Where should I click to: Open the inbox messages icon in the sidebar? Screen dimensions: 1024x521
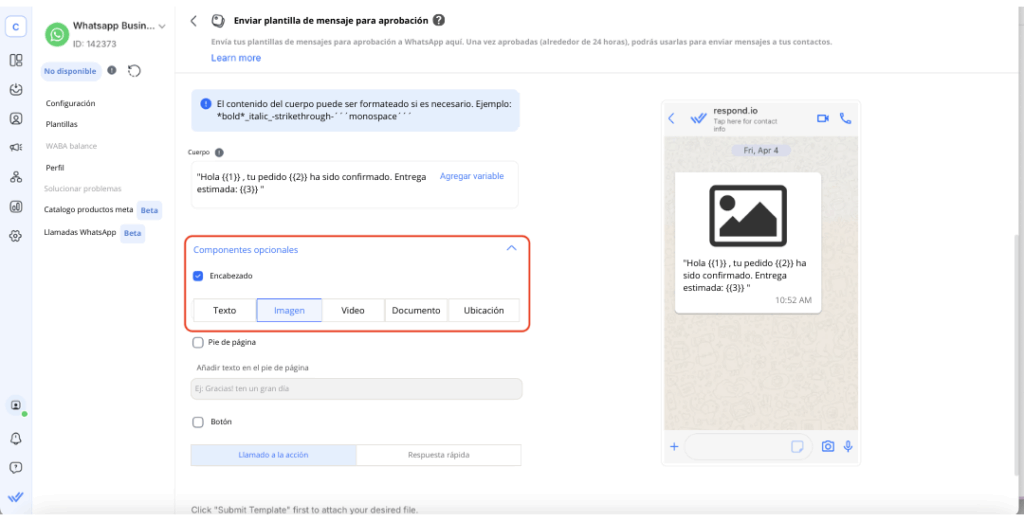point(16,89)
